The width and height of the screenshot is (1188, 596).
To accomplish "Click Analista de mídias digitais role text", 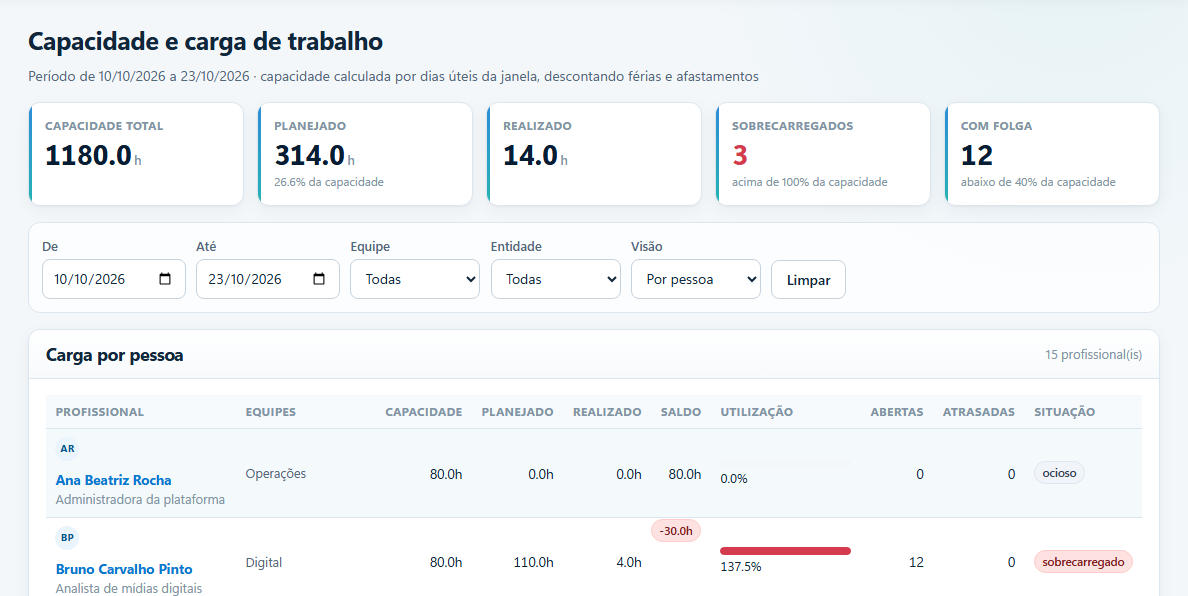I will coord(129,588).
